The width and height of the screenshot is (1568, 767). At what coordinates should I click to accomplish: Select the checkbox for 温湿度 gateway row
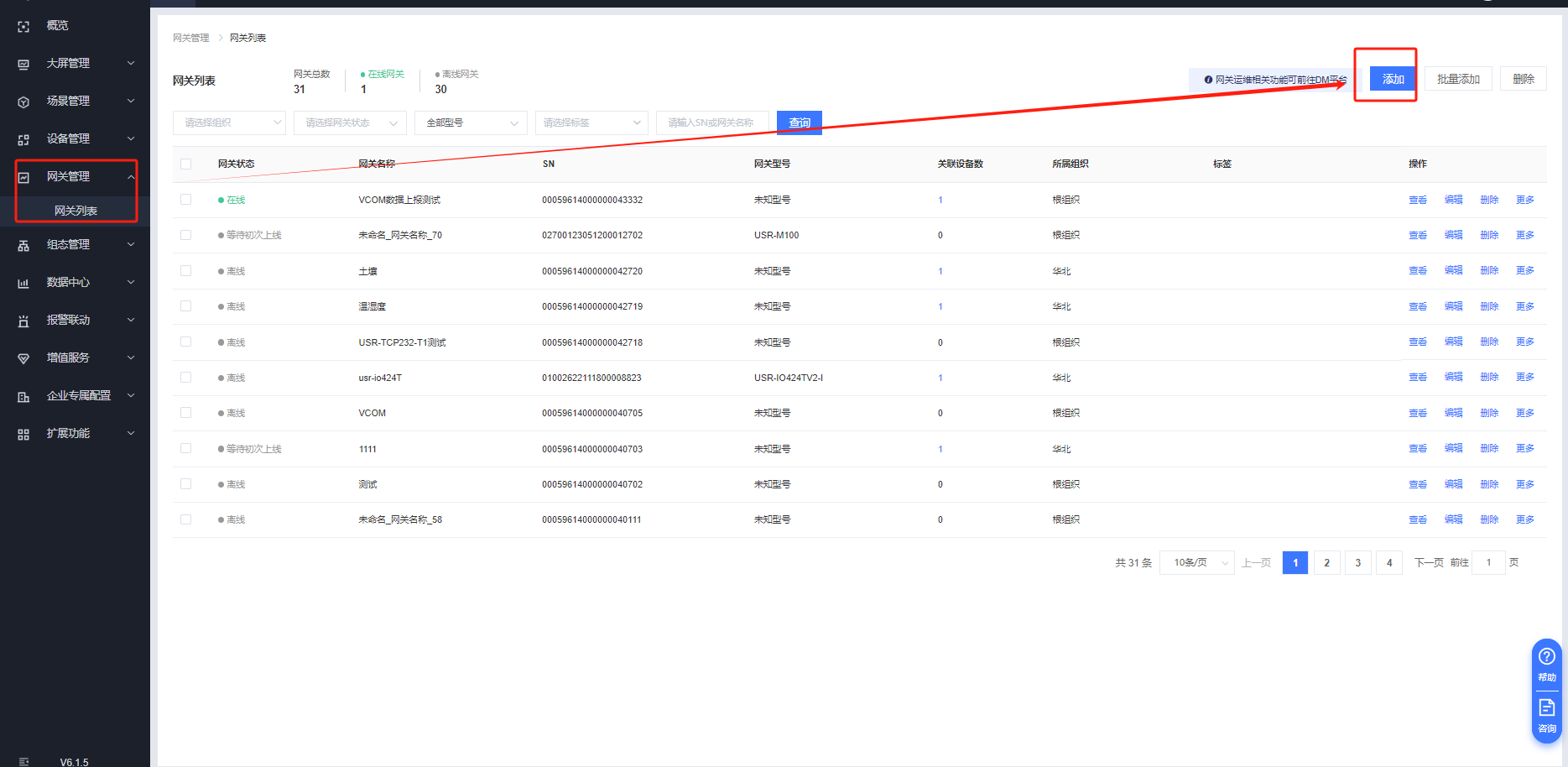[185, 306]
